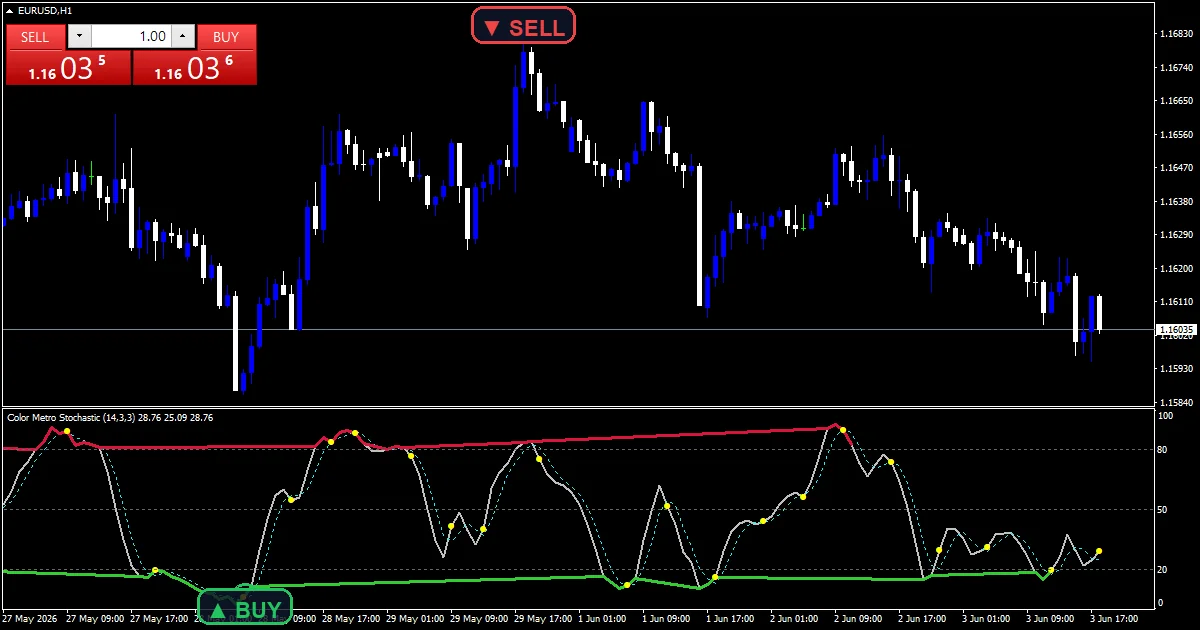Click the 50 level on stochastic scale

click(x=1164, y=510)
